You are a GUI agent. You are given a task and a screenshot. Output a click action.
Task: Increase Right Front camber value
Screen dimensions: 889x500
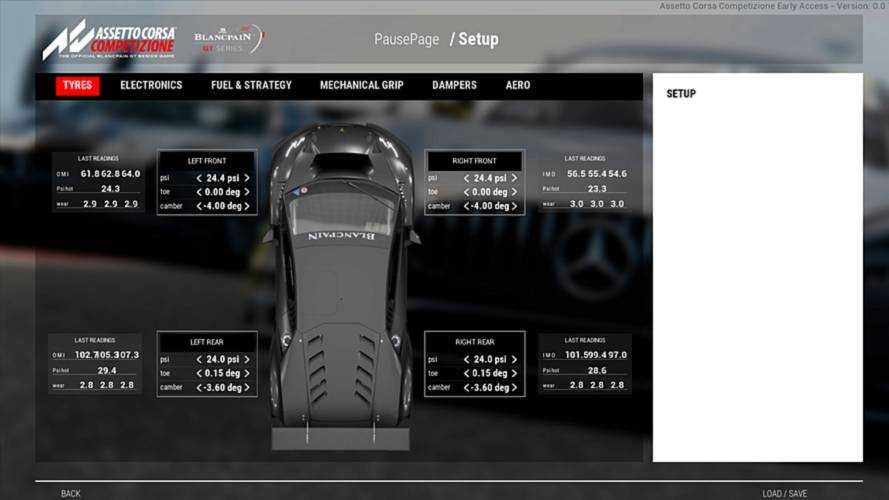point(514,206)
